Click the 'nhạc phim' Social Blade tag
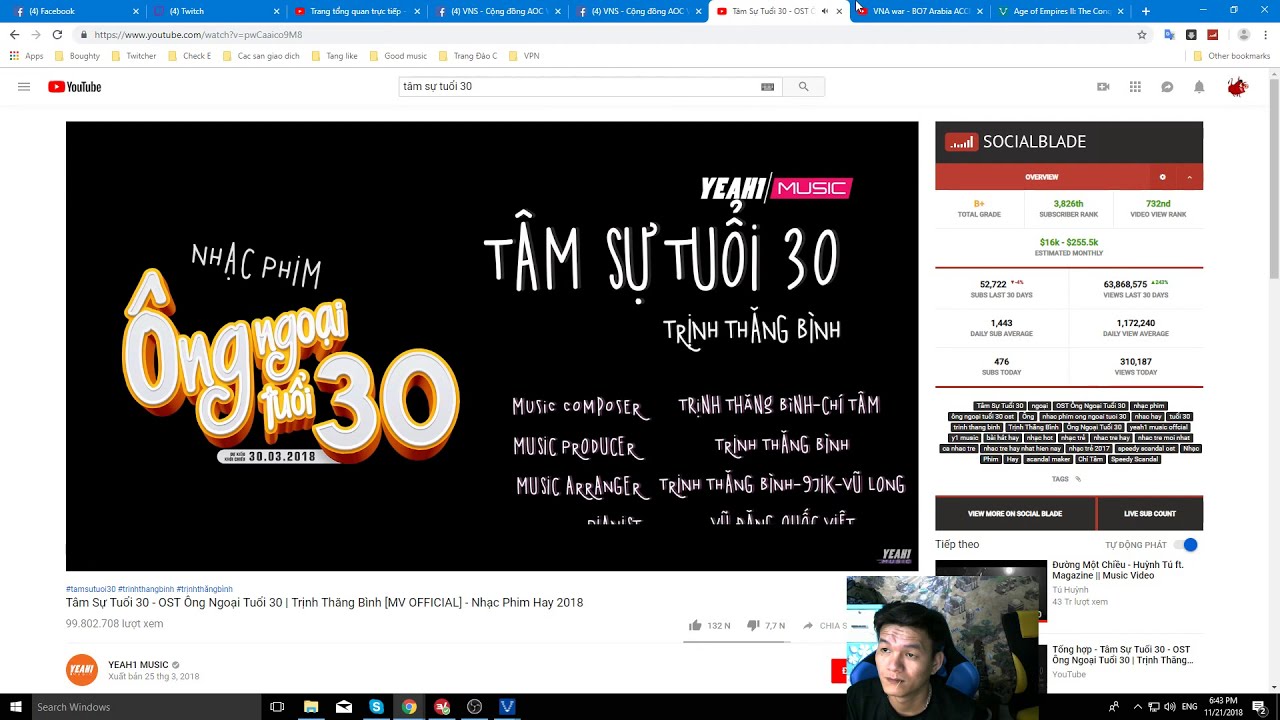The image size is (1280, 720). tap(1149, 406)
